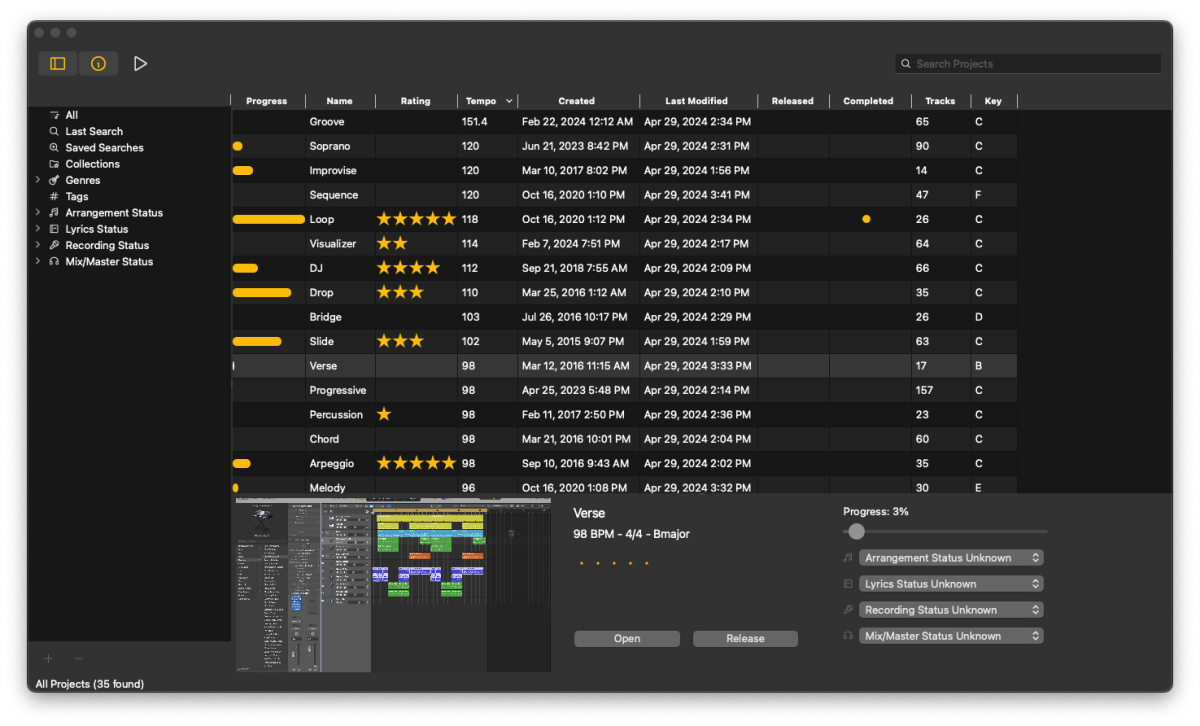Expand Arrangement Status in sidebar
The height and width of the screenshot is (726, 1200).
point(38,213)
